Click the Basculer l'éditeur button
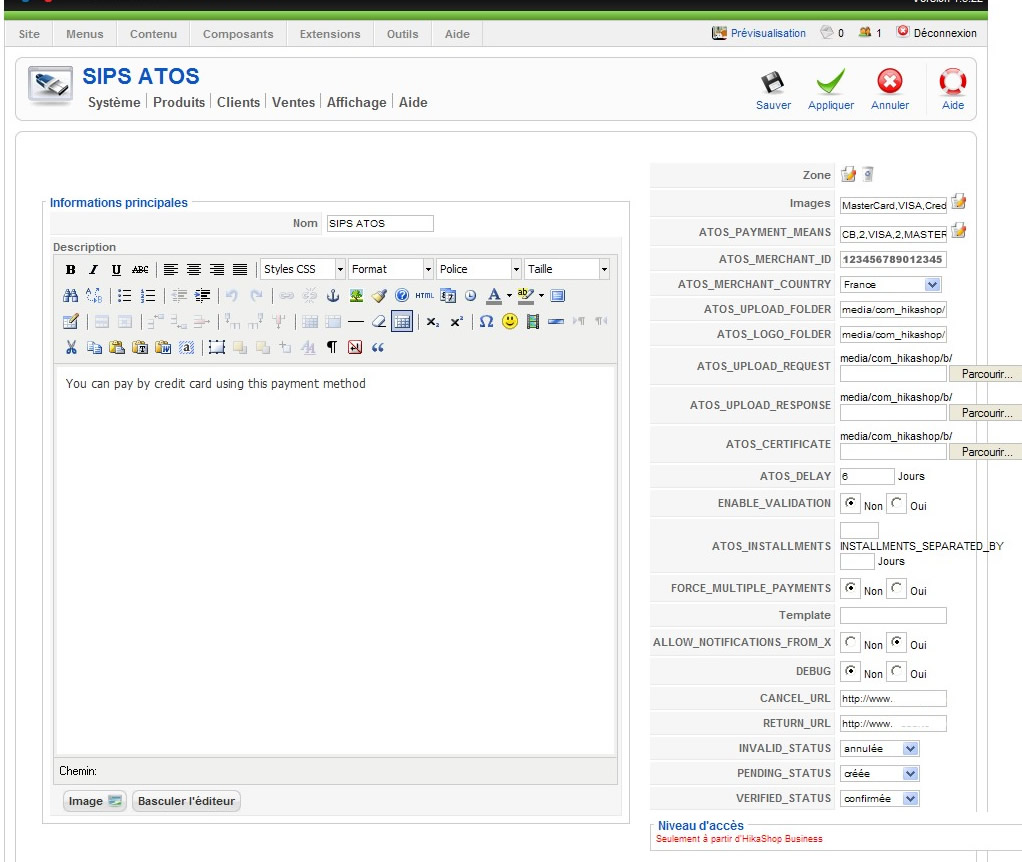Screen dimensions: 1022x862 186,801
